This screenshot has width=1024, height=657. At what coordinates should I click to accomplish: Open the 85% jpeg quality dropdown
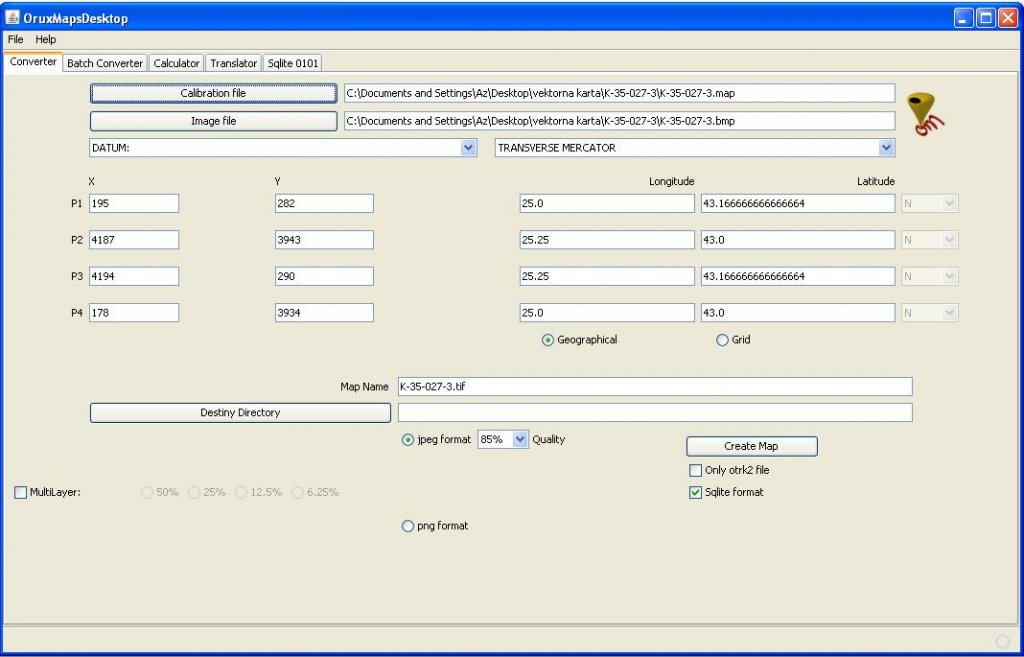point(519,439)
